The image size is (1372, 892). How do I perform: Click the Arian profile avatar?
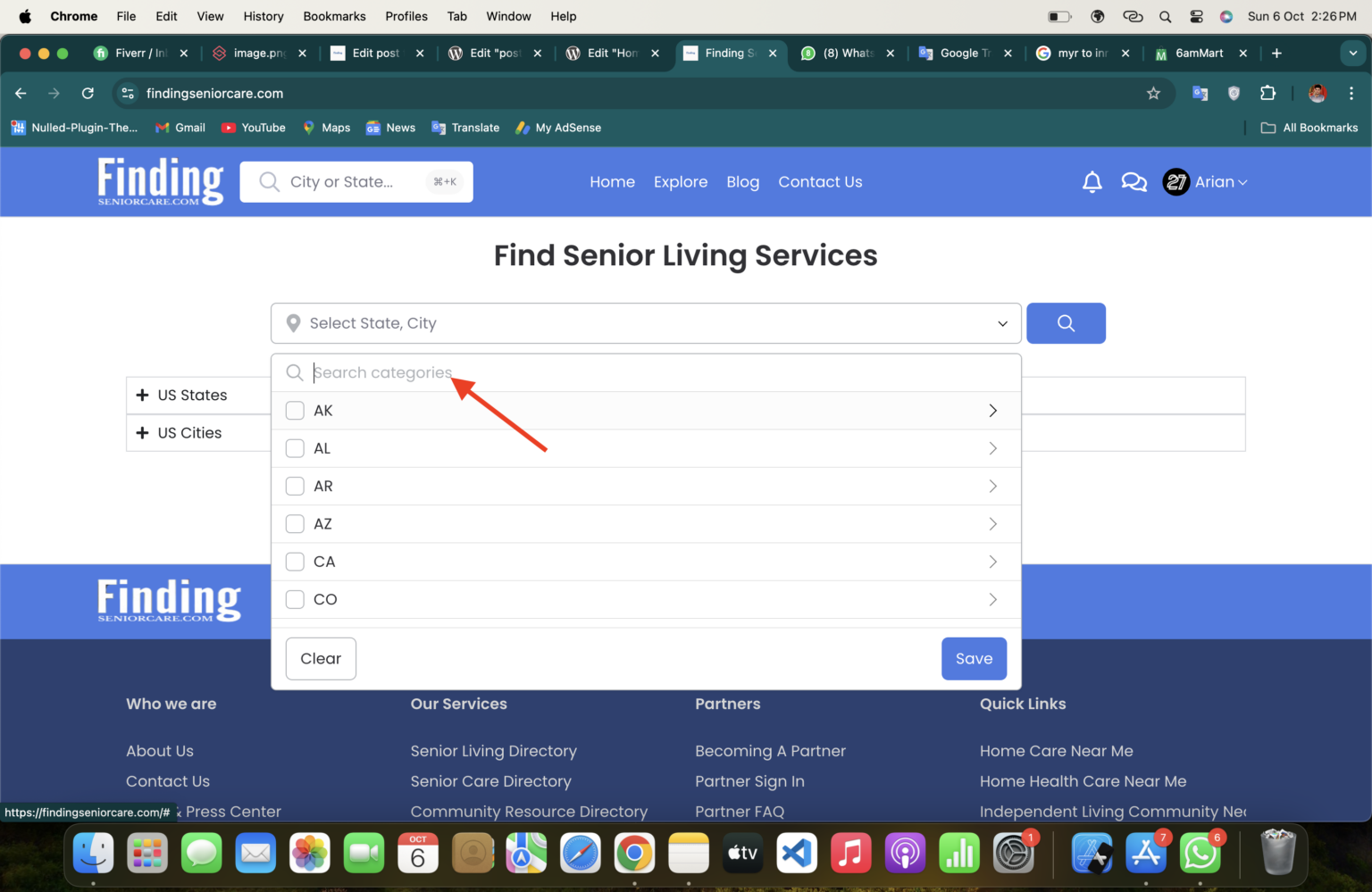tap(1175, 181)
